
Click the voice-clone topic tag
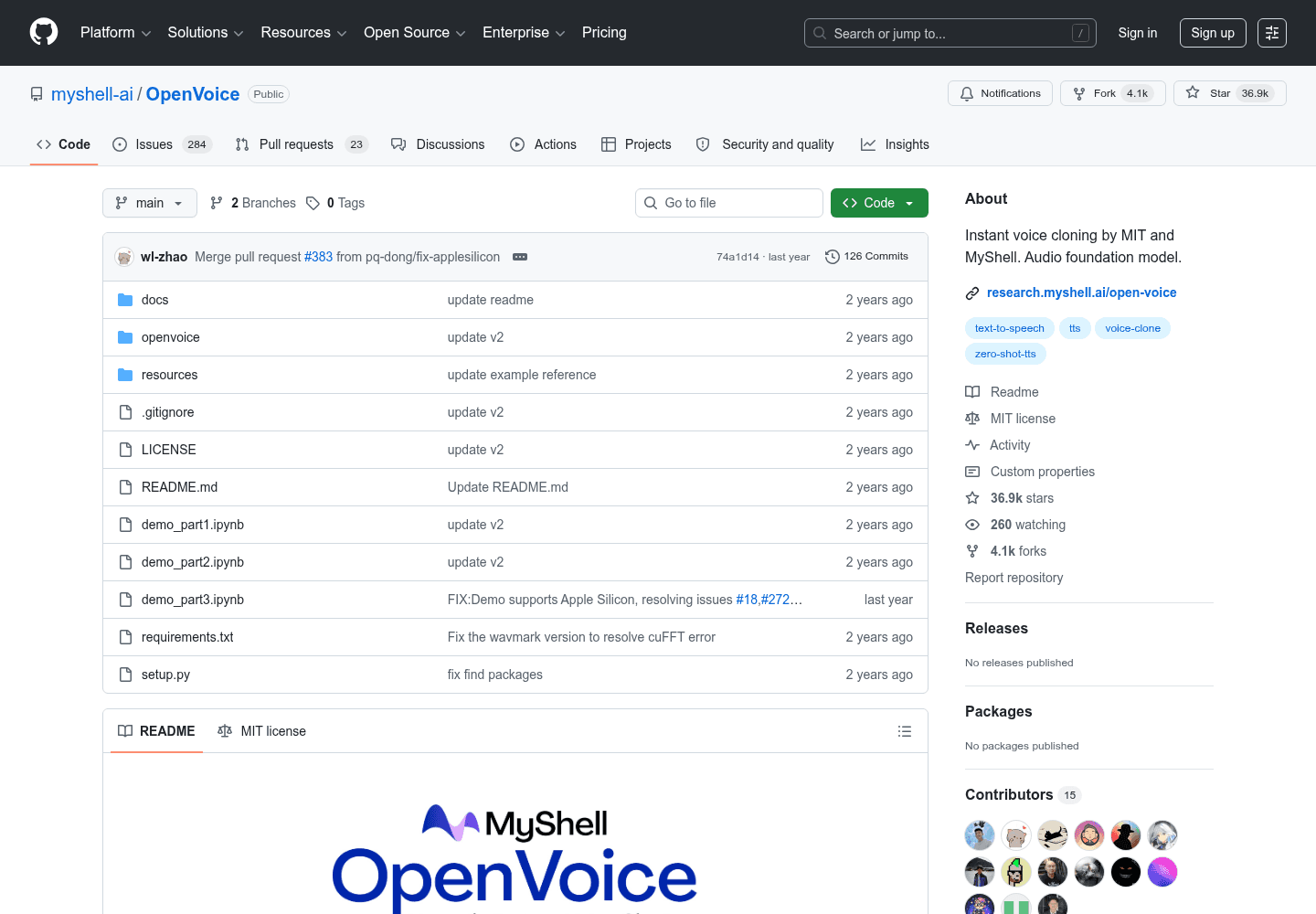[x=1133, y=328]
